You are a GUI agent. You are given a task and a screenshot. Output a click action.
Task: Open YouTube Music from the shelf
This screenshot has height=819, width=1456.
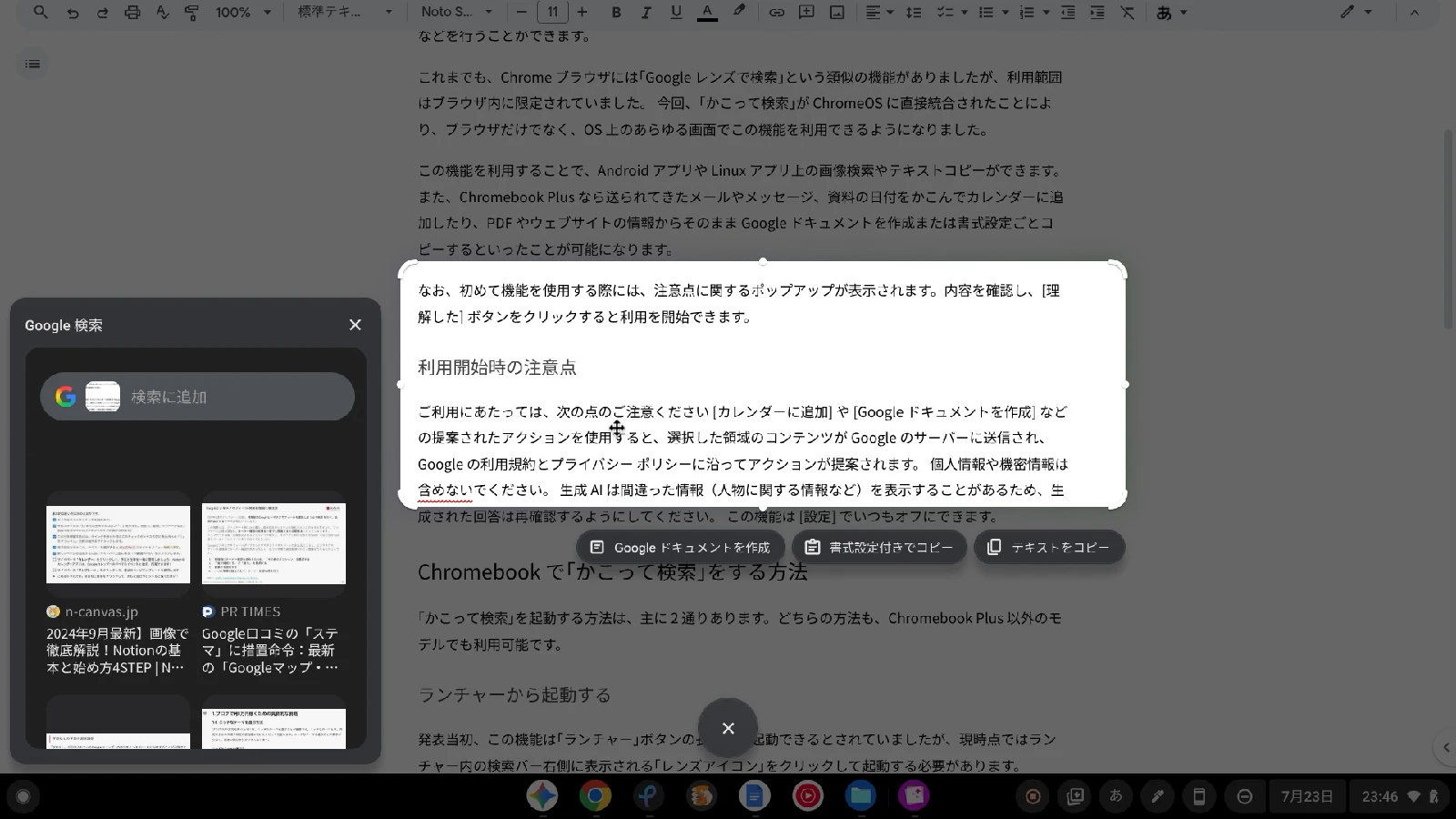807,796
